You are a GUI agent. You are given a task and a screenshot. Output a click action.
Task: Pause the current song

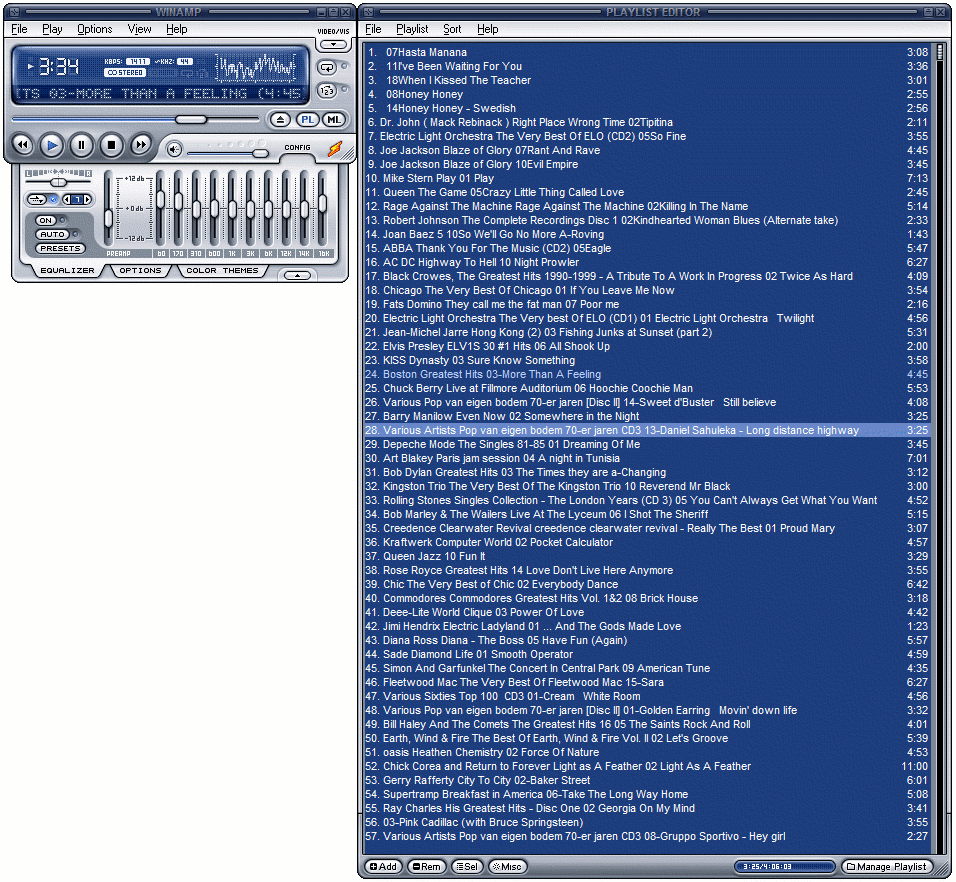coord(81,145)
